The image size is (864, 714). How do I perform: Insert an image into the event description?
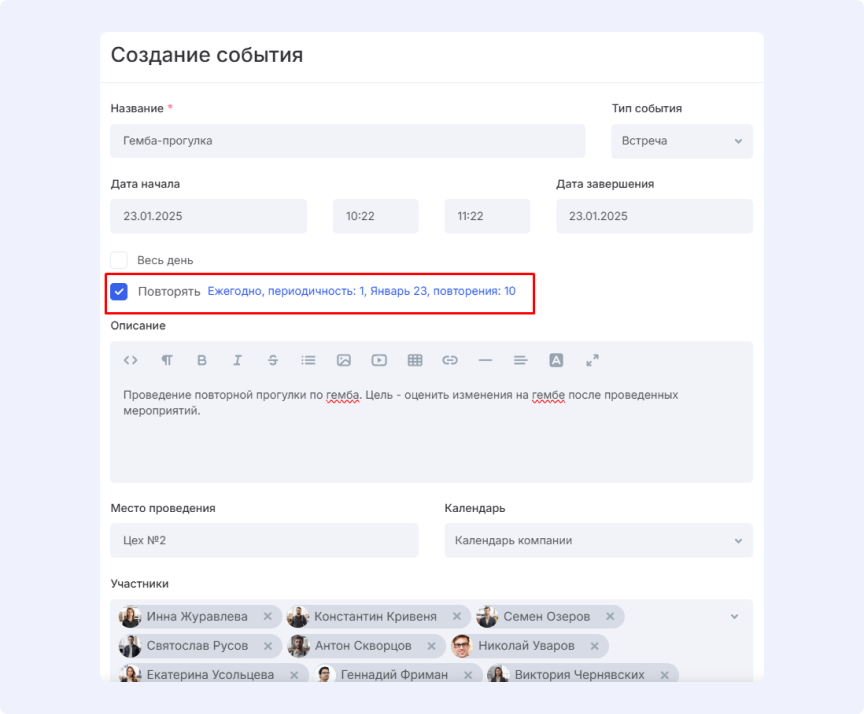point(343,360)
